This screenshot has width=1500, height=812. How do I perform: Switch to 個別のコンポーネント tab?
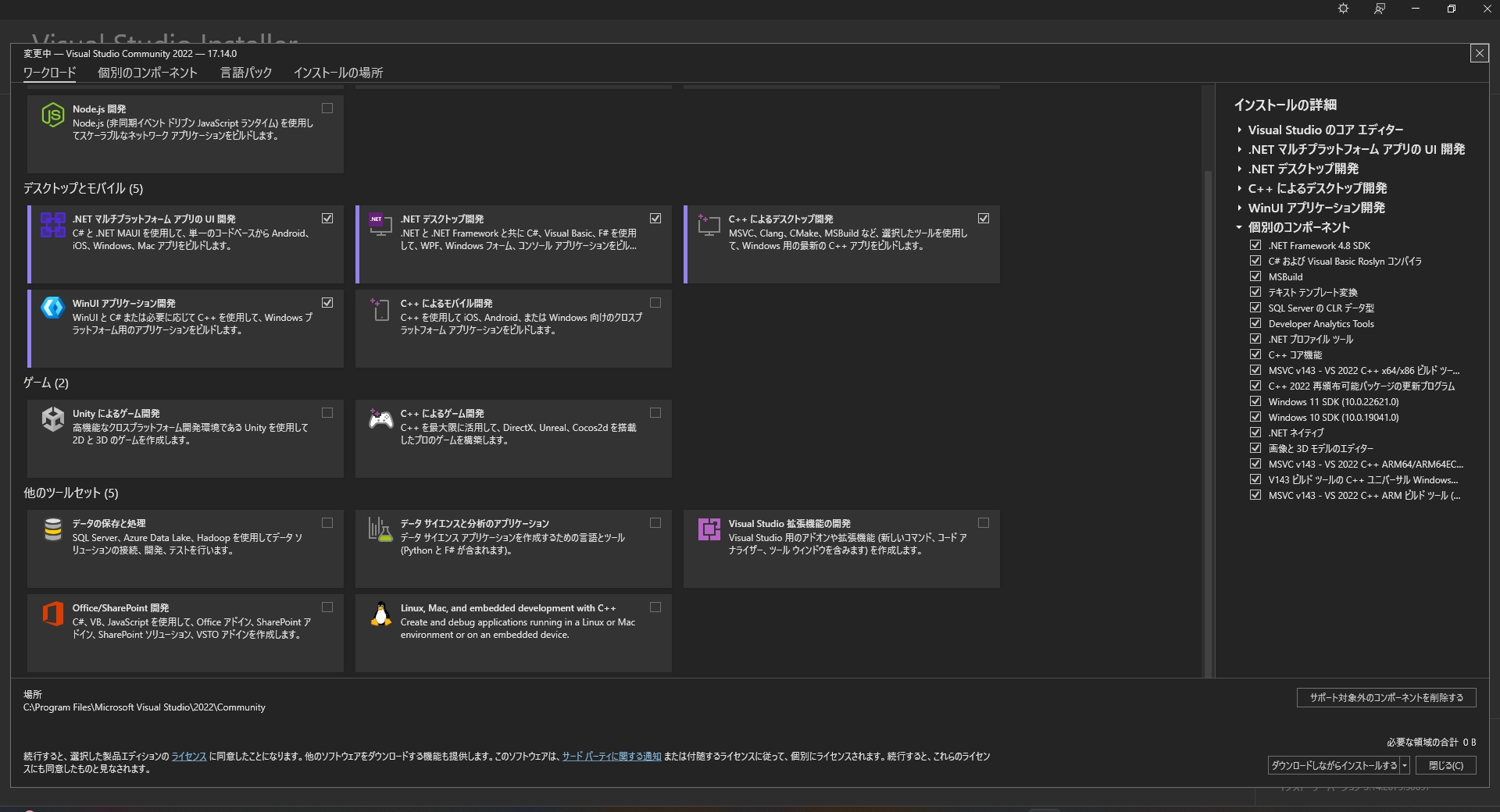[148, 73]
